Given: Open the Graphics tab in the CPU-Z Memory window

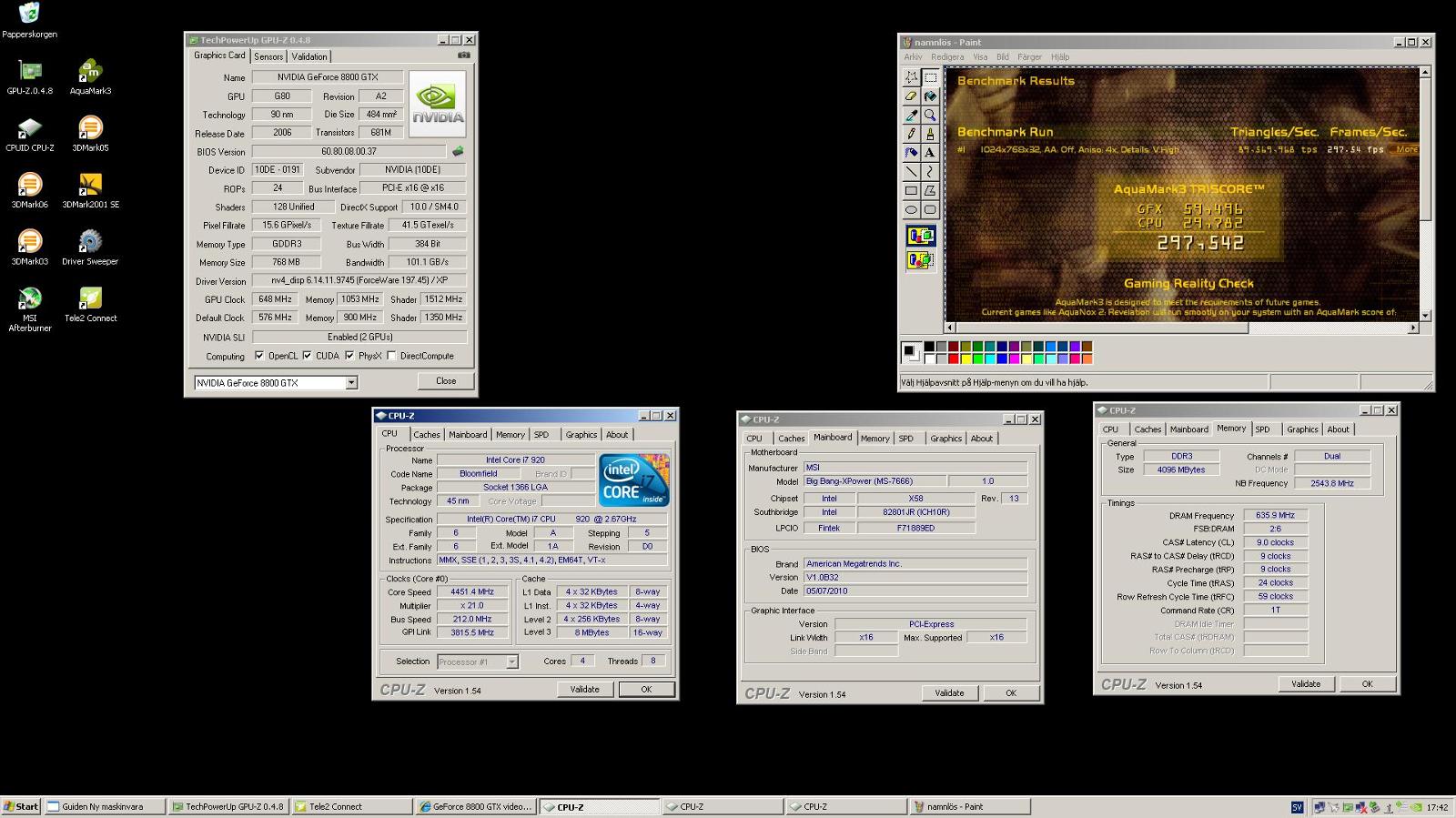Looking at the screenshot, I should point(1302,429).
